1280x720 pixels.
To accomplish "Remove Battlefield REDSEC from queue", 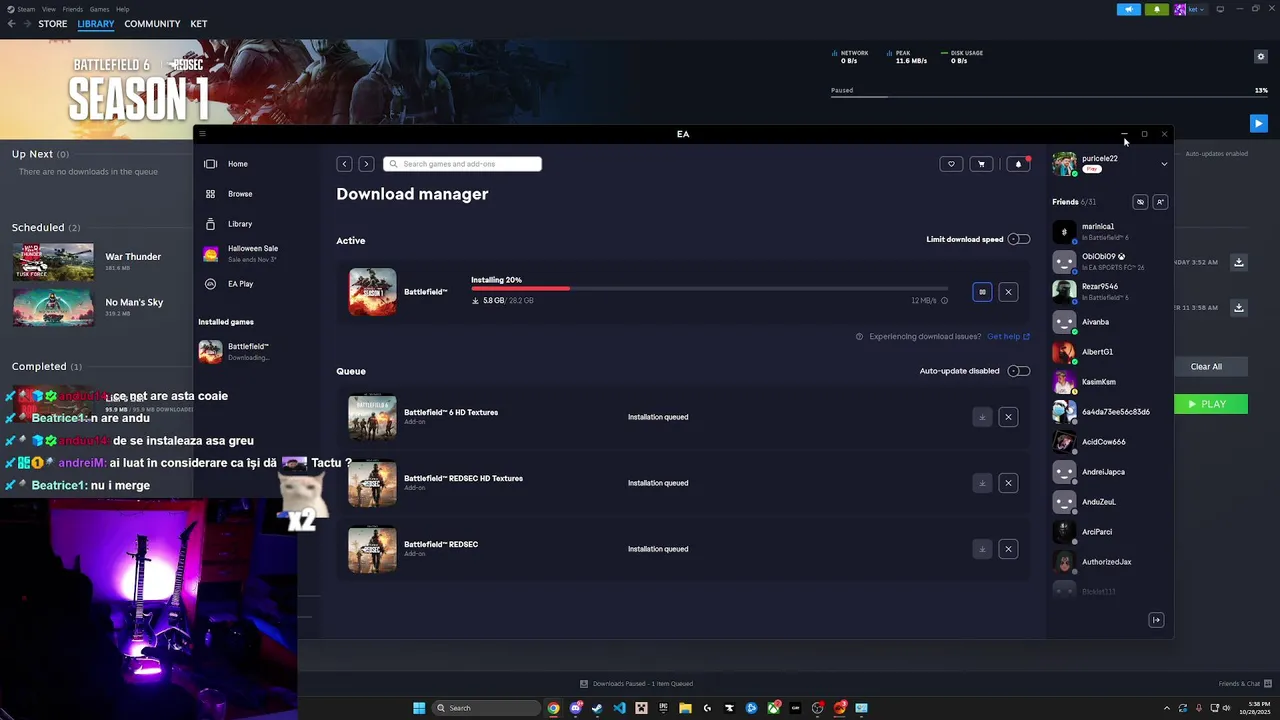I will (x=1008, y=549).
